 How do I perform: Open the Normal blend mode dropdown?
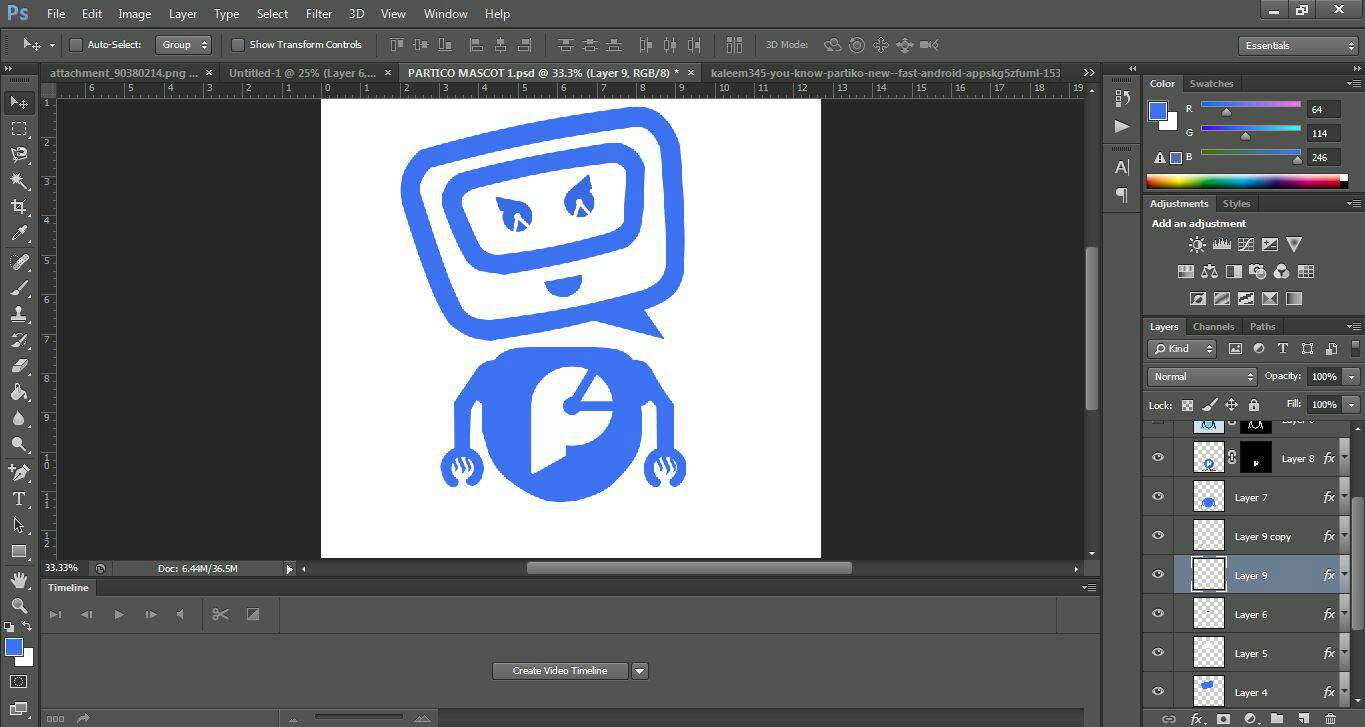click(x=1202, y=377)
